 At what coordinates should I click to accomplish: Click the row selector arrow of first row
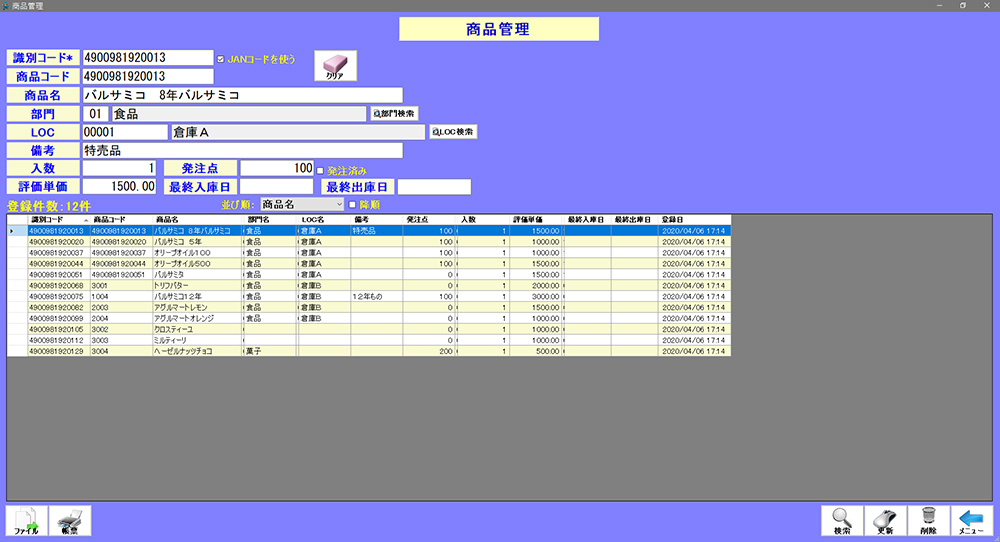[17, 231]
